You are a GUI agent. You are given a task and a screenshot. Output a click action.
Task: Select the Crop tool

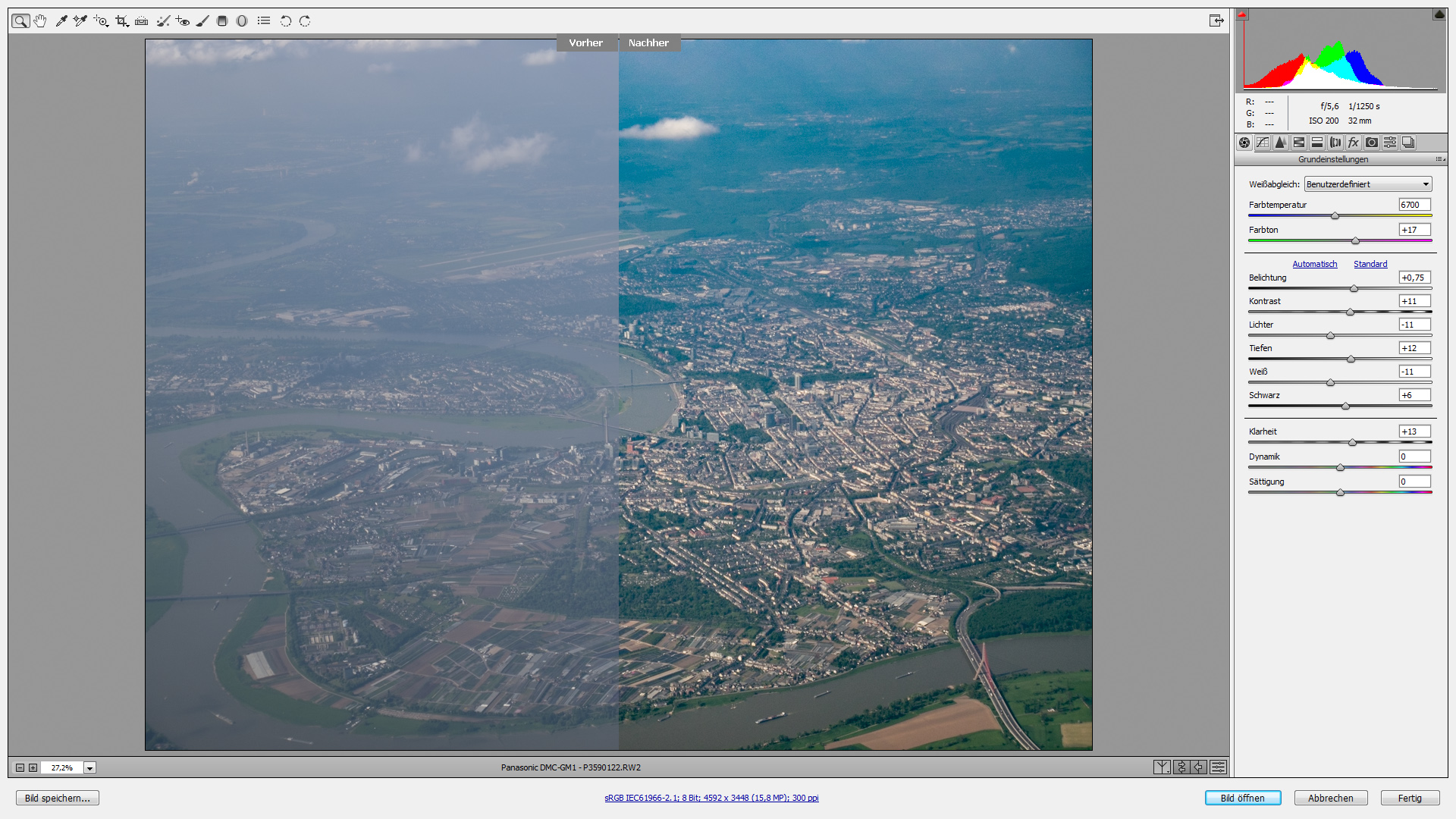[x=121, y=21]
